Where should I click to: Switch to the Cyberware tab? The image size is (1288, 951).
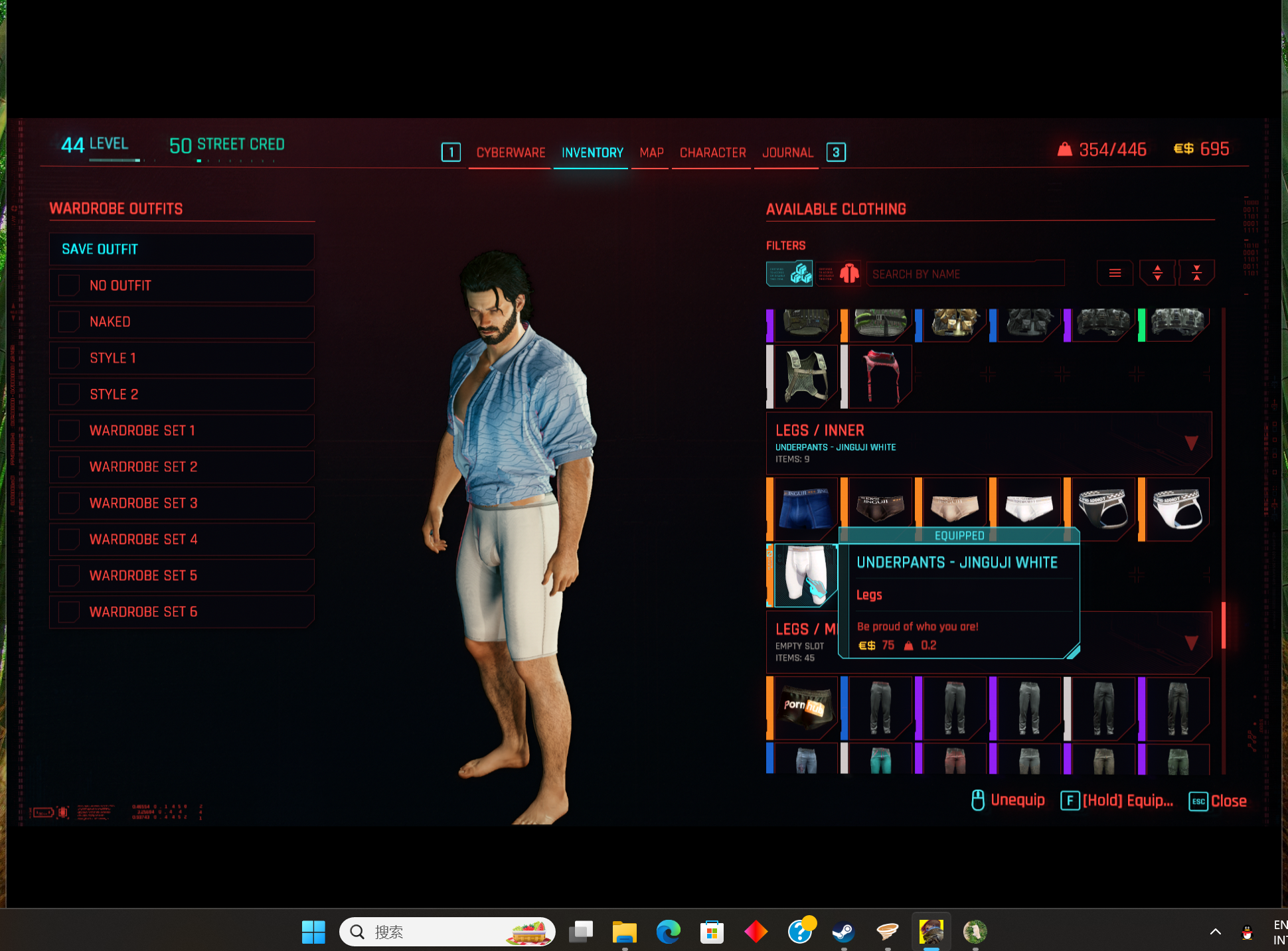coord(511,153)
